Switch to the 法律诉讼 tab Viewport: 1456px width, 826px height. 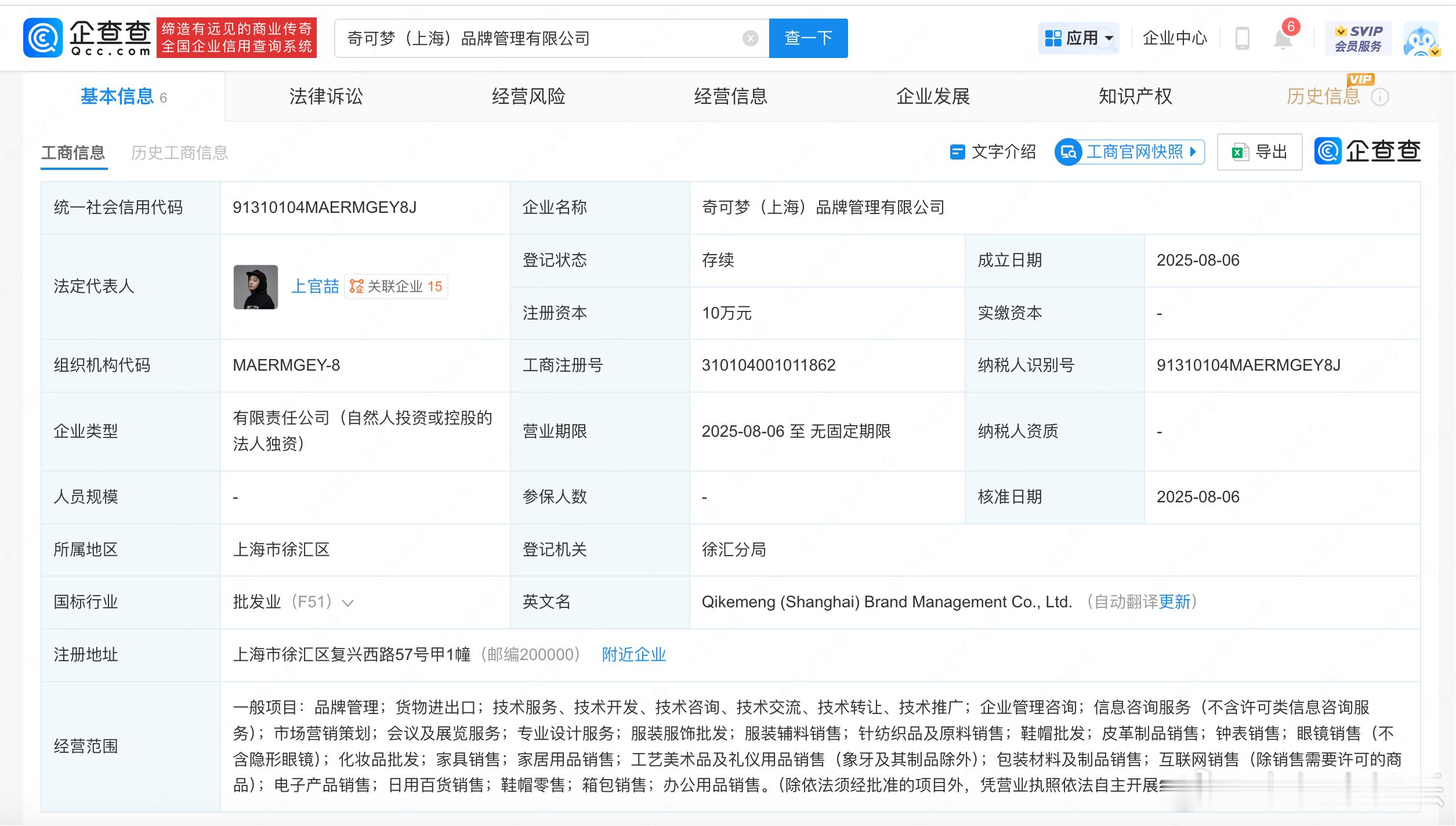click(x=326, y=96)
